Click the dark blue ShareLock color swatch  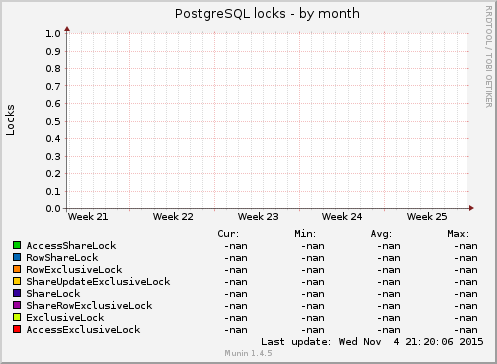click(x=17, y=293)
